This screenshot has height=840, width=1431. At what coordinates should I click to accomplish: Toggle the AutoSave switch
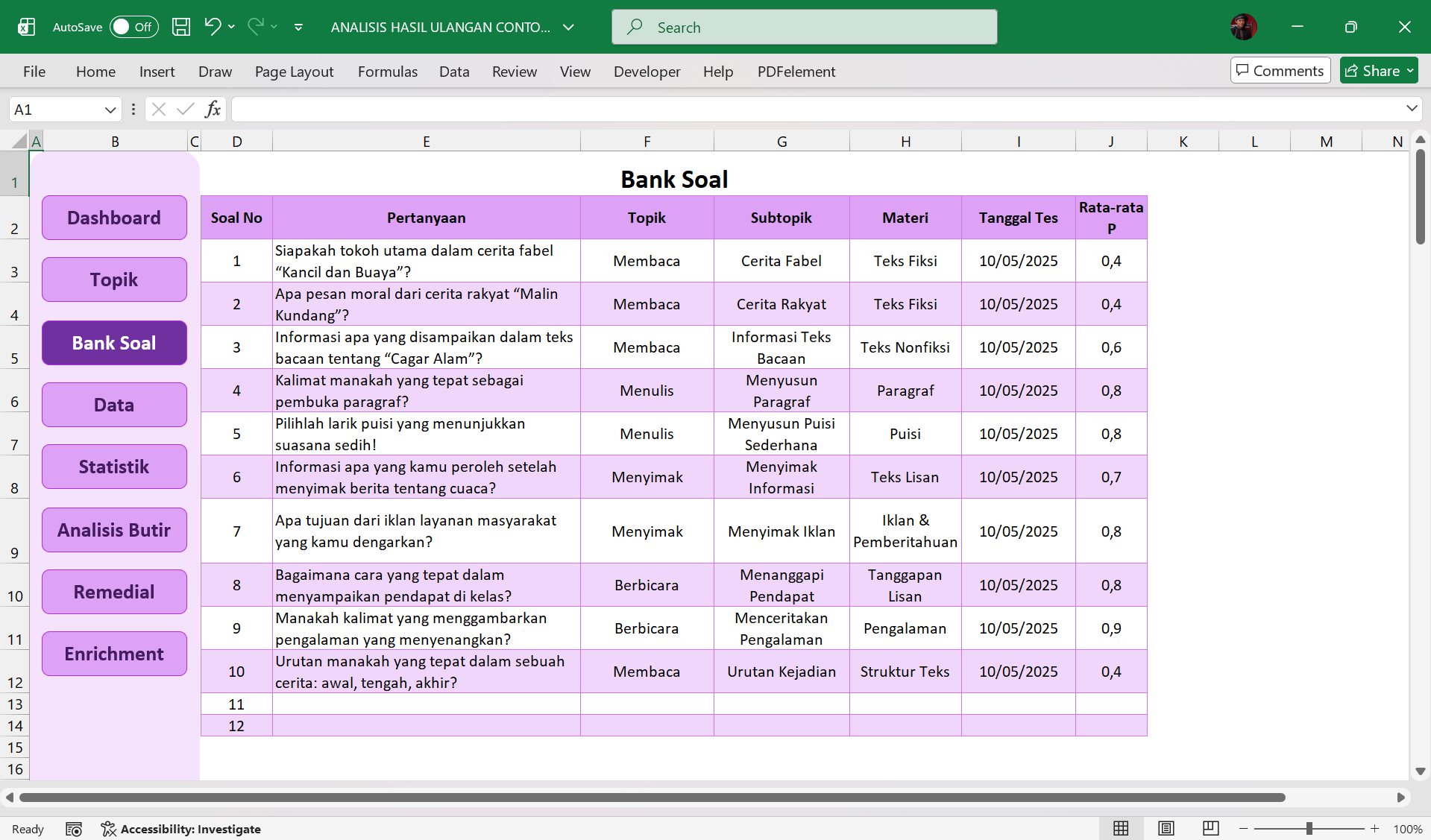[x=134, y=27]
